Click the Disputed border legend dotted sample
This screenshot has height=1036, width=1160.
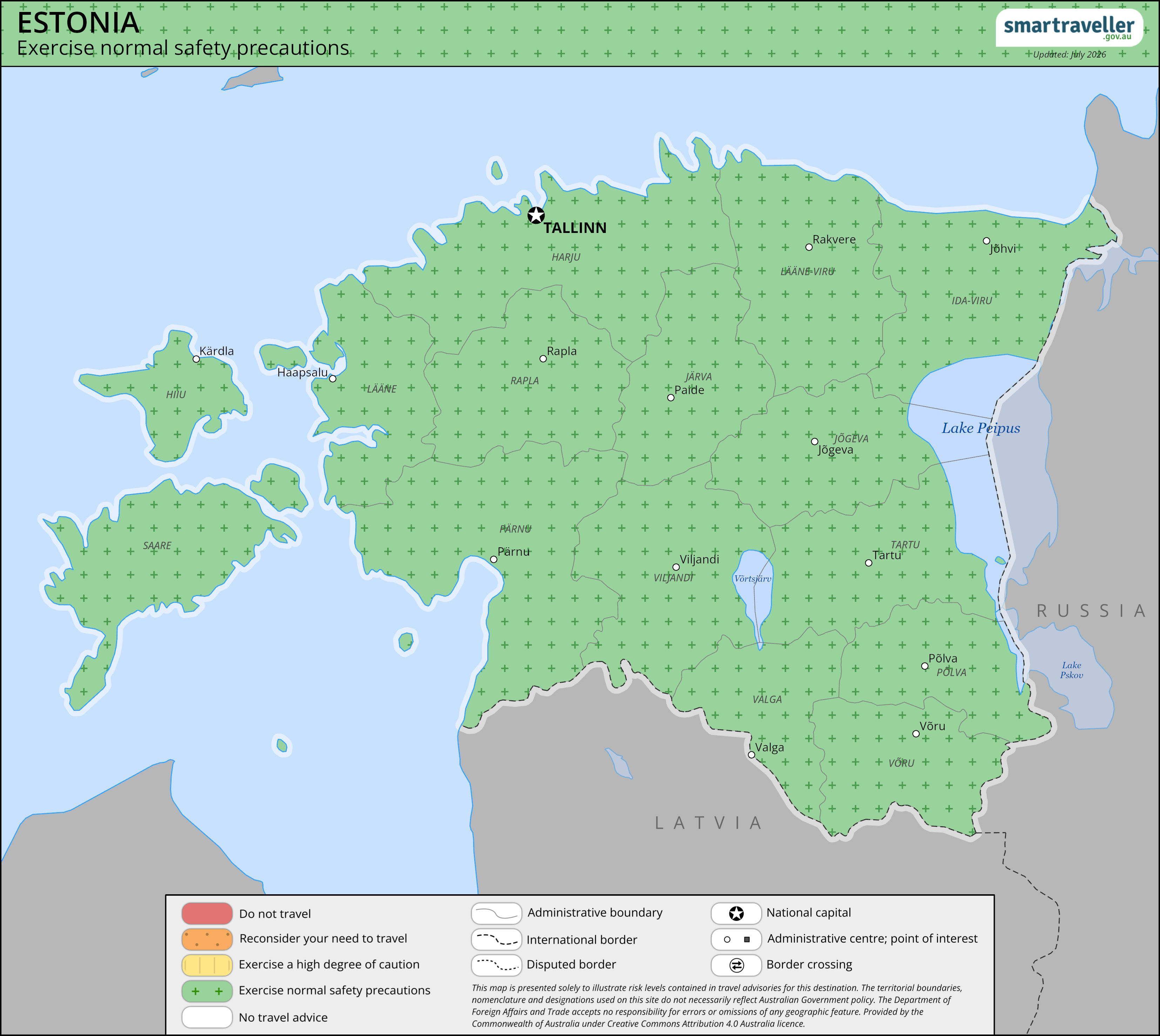[496, 965]
